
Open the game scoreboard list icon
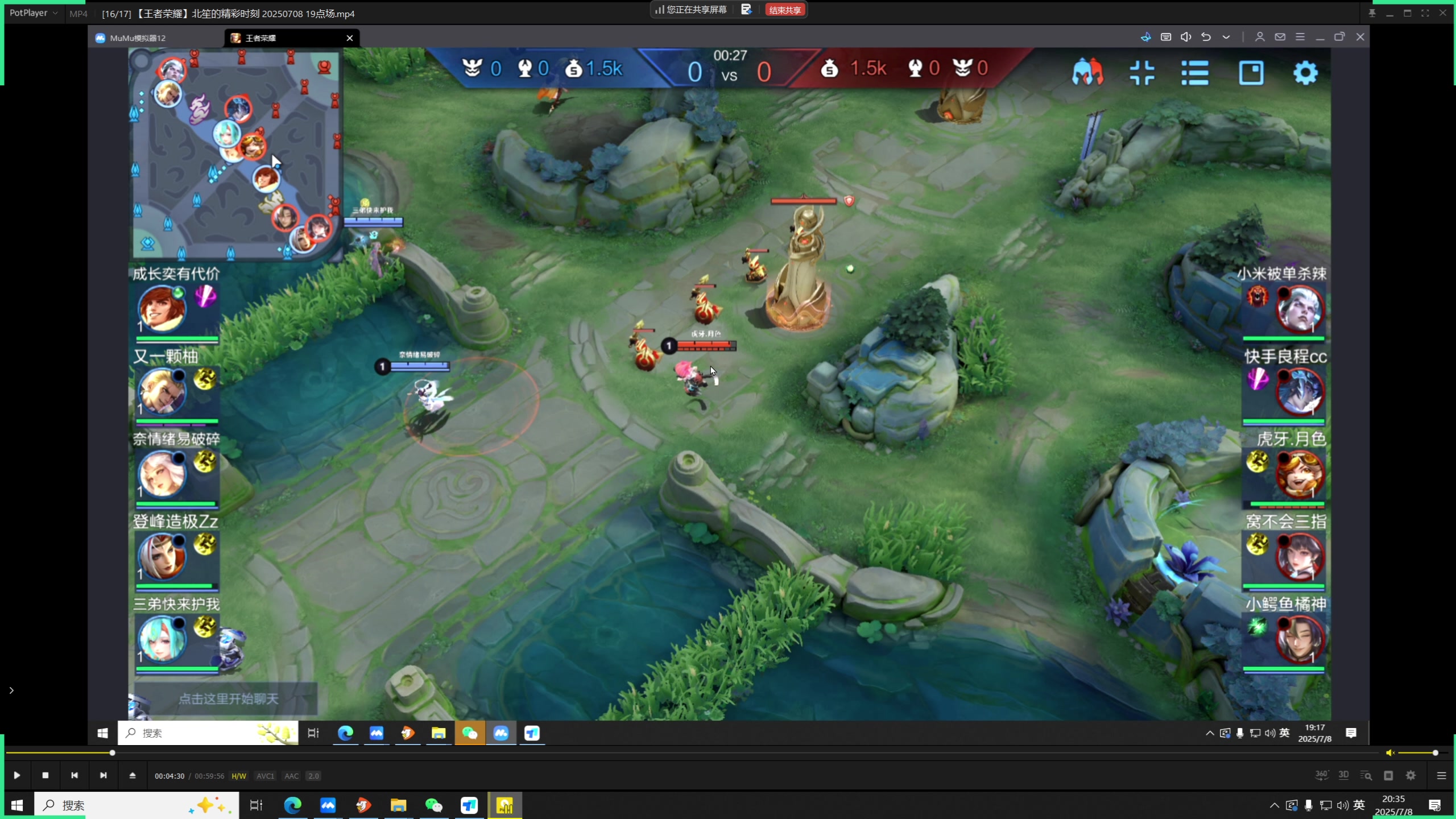(x=1195, y=73)
